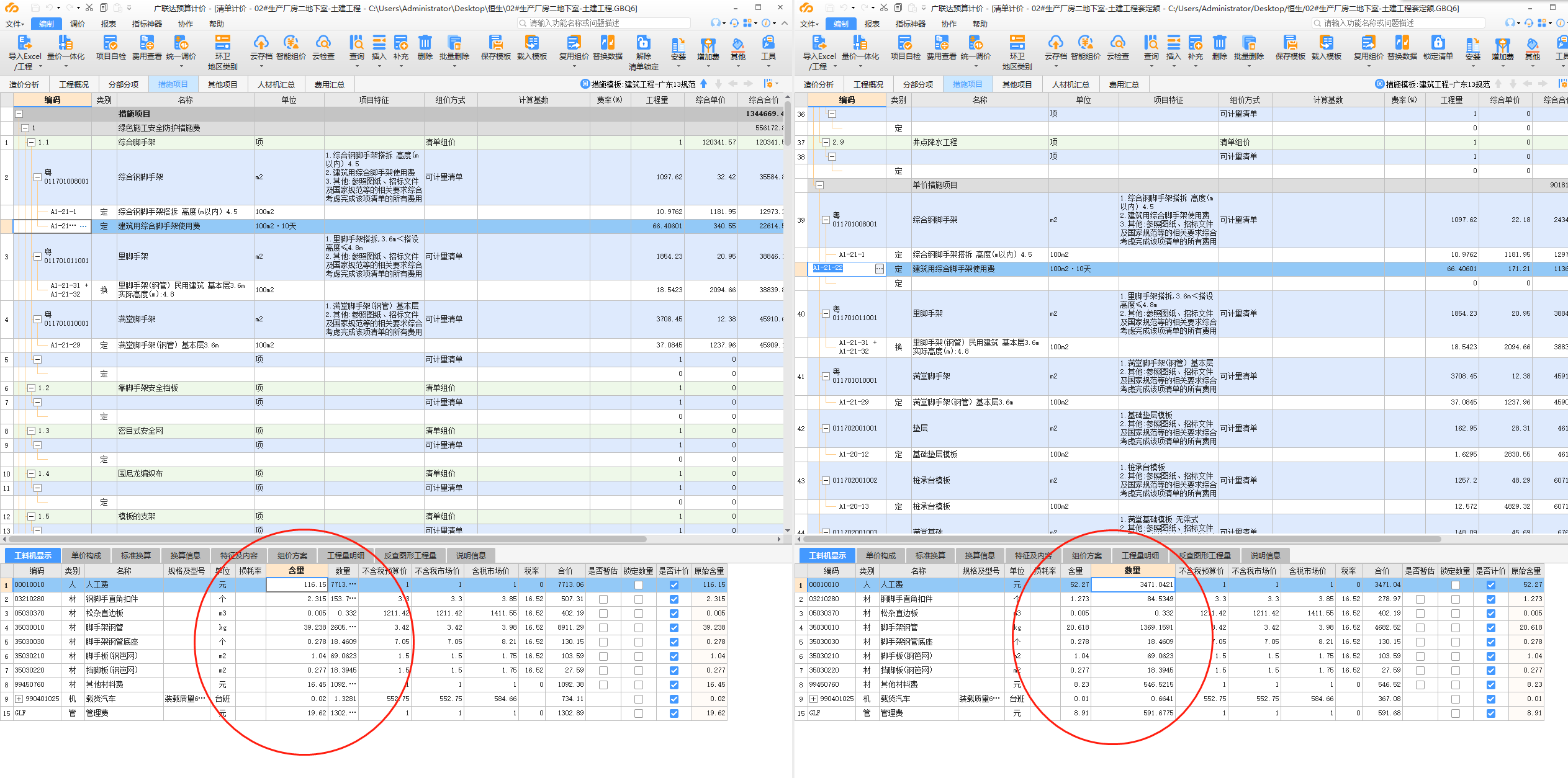Image resolution: width=1568 pixels, height=778 pixels.
Task: Open 量价一体化 tool in left window
Action: [65, 43]
